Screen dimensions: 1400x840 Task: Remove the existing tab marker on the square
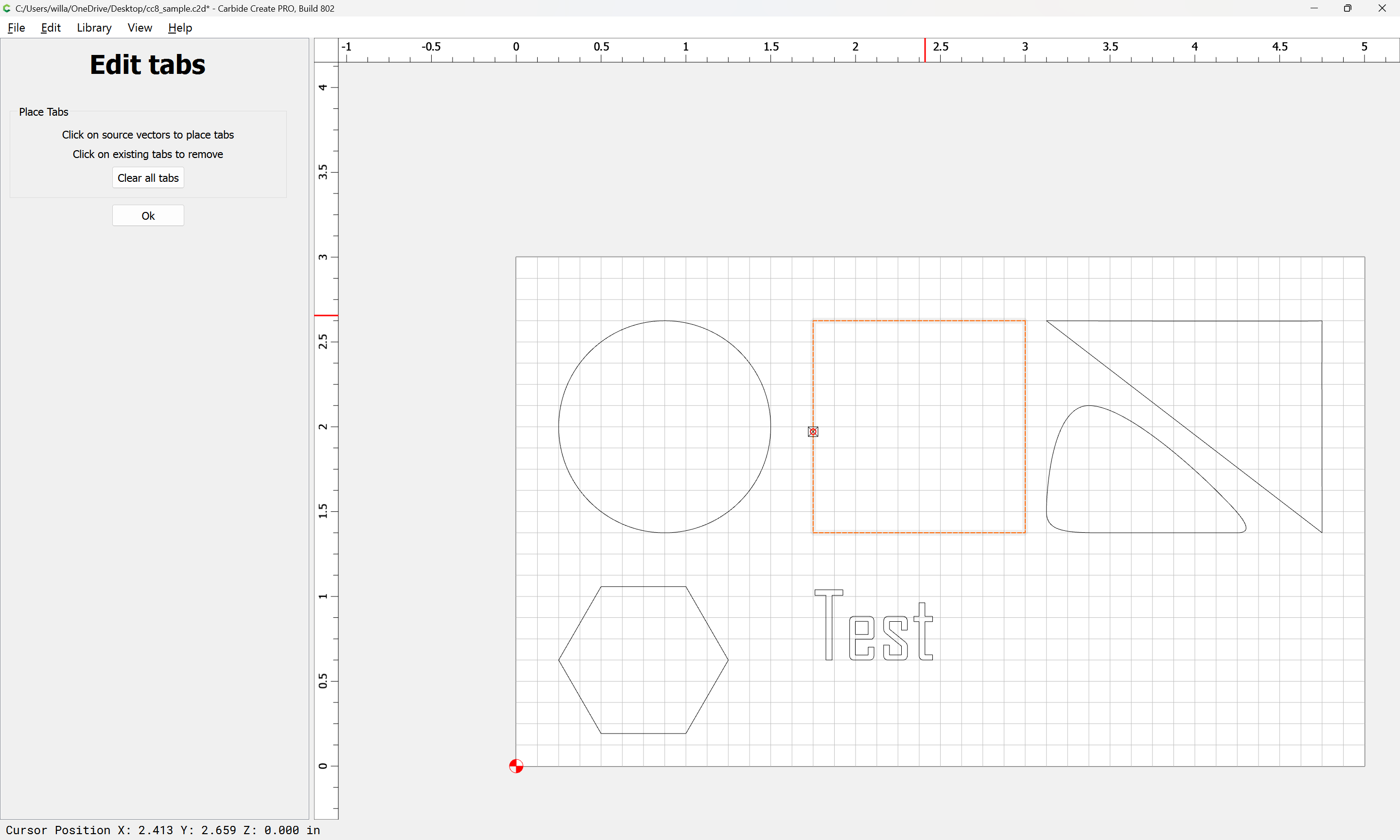click(813, 432)
